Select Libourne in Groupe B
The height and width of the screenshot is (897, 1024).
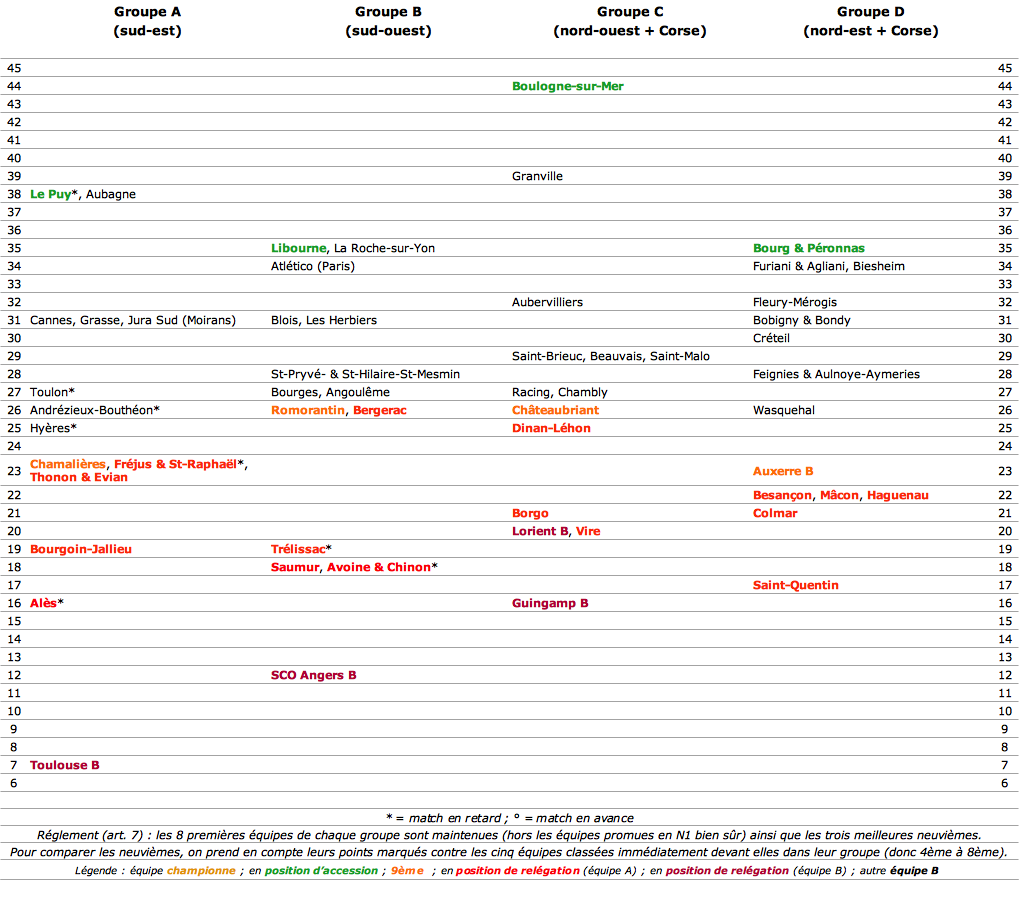[298, 248]
